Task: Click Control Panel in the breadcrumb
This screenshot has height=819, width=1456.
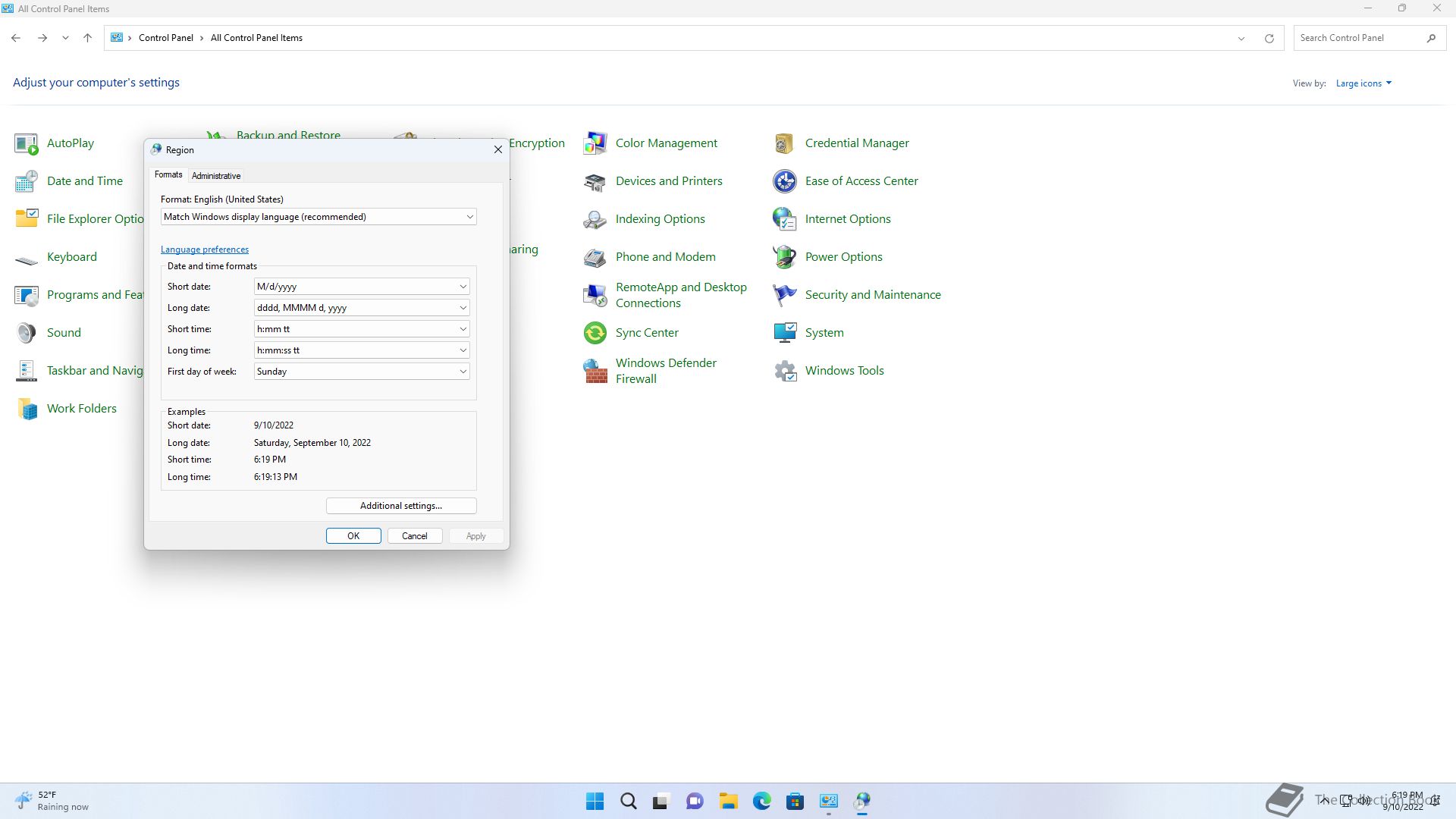Action: click(166, 38)
